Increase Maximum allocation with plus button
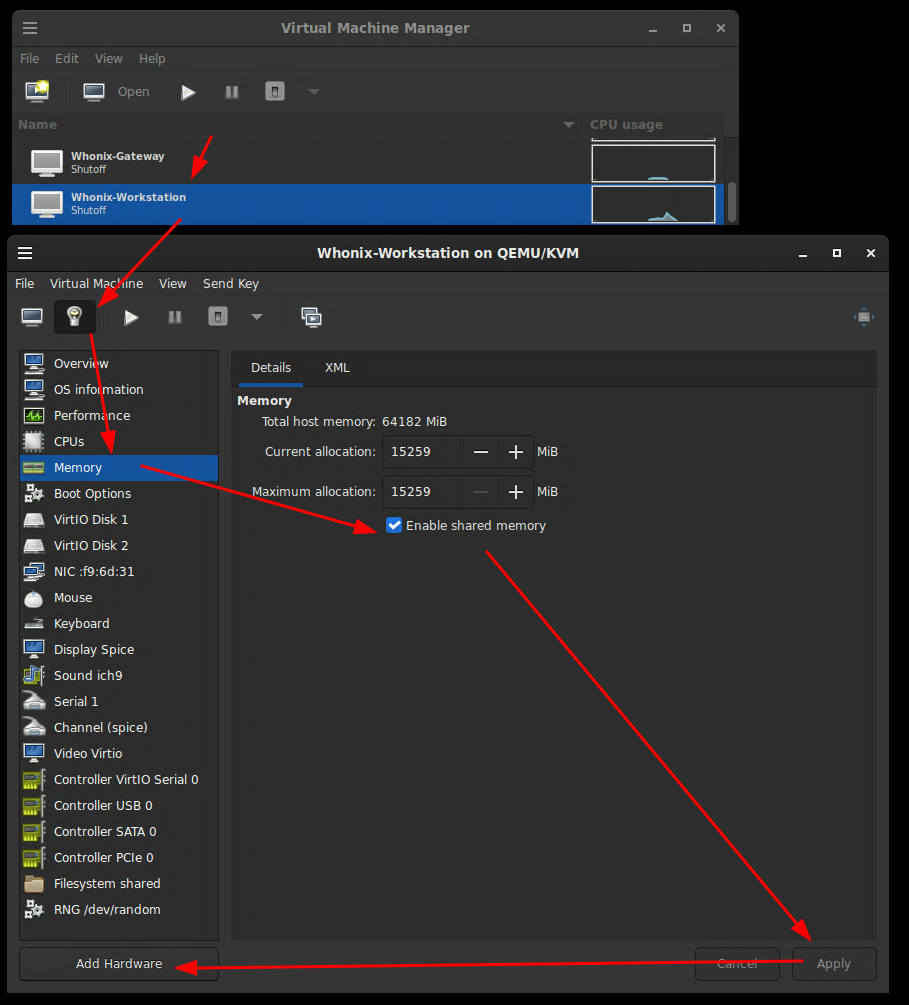Viewport: 909px width, 1005px height. click(515, 492)
